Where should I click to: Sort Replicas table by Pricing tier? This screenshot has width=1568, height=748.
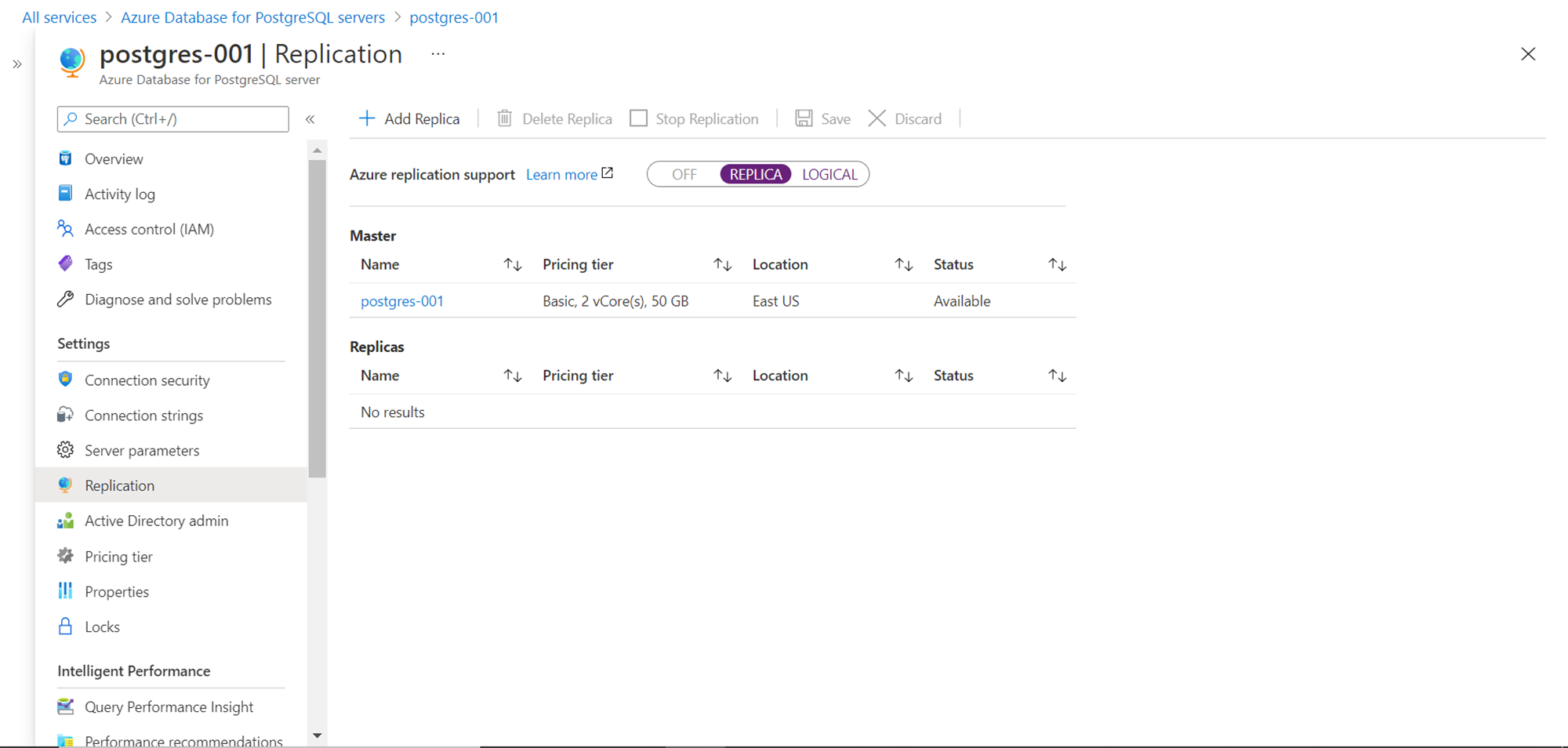click(723, 376)
